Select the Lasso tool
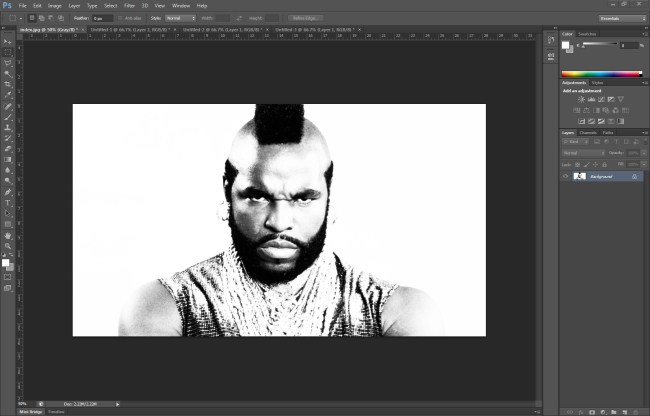Viewport: 650px width, 416px height. click(x=8, y=62)
